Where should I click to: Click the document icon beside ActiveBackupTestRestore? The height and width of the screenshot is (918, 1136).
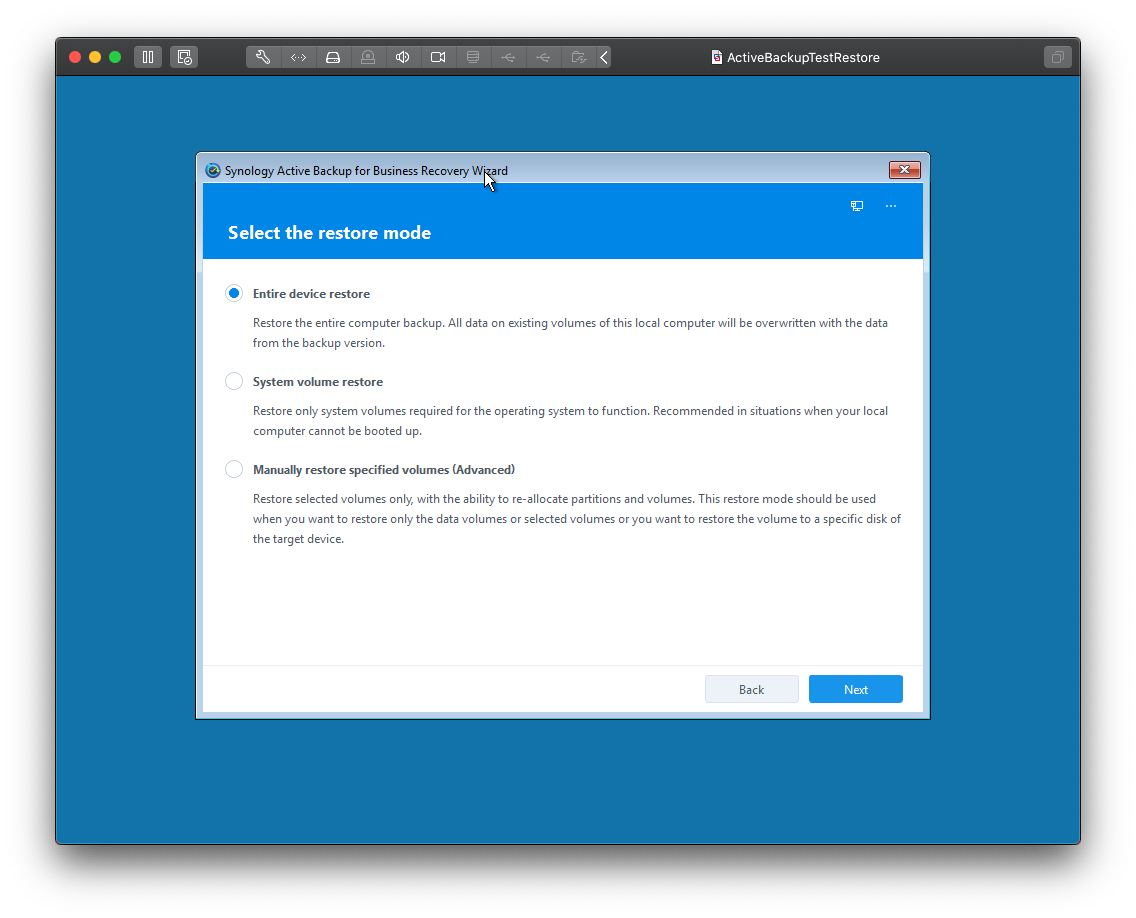pyautogui.click(x=717, y=57)
